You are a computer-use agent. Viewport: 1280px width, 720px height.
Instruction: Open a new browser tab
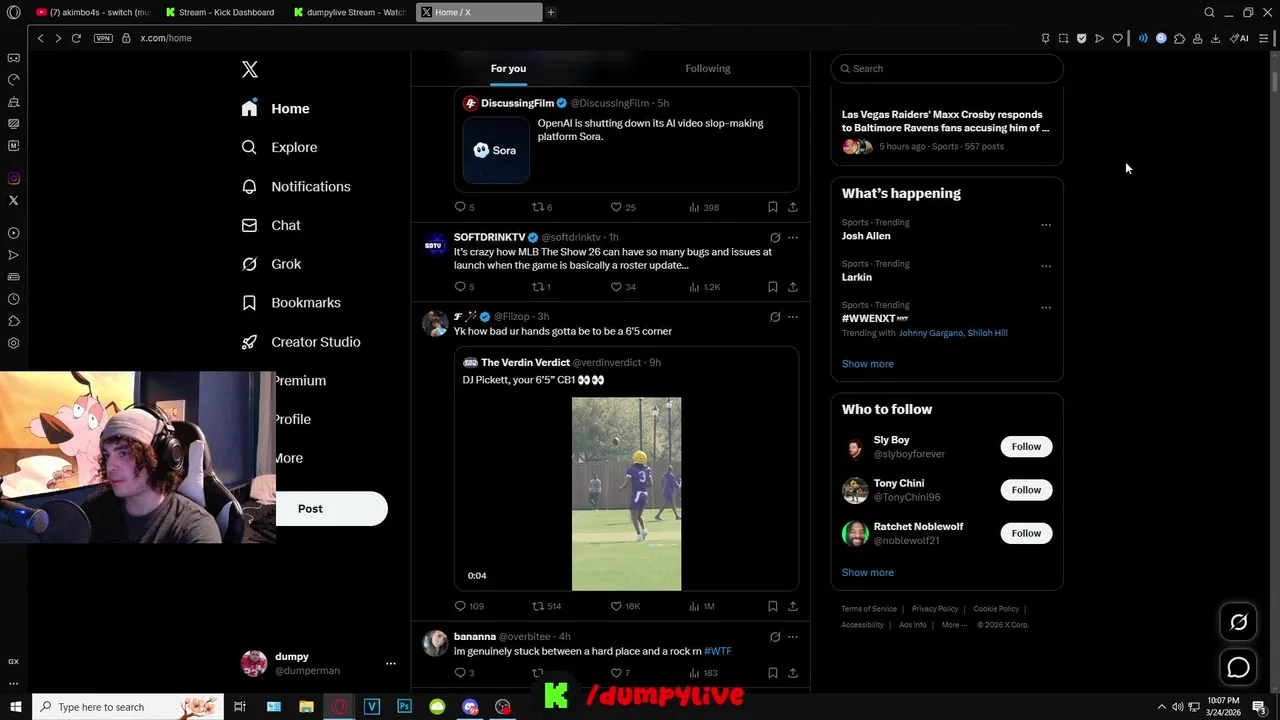click(551, 12)
